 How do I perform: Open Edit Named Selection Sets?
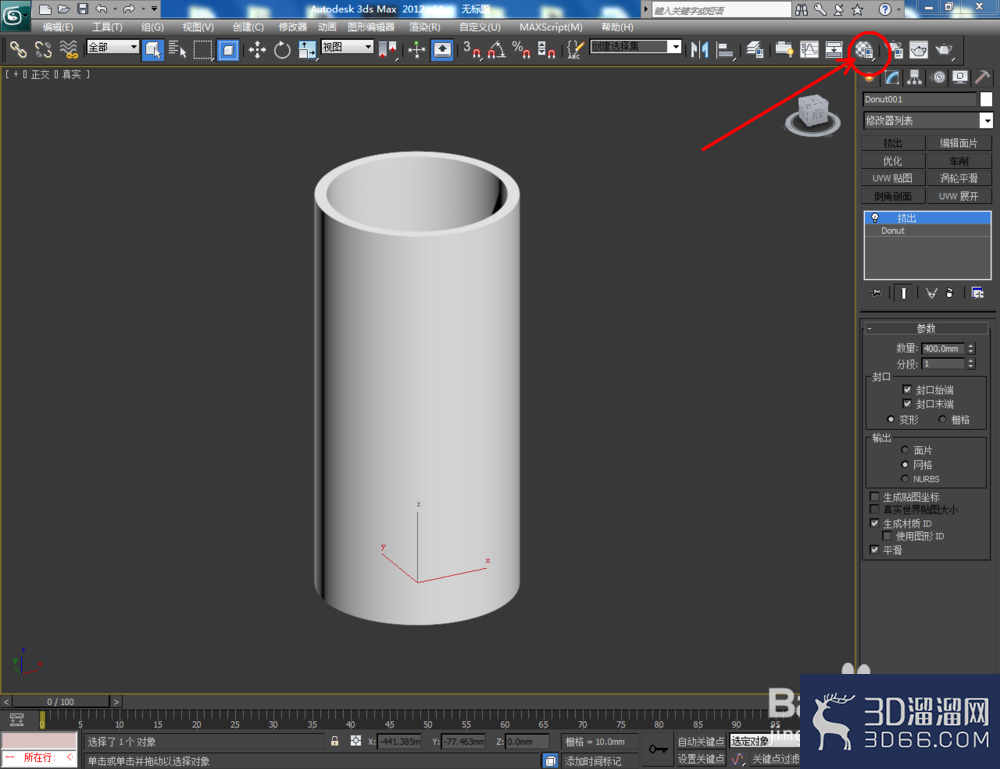(575, 50)
